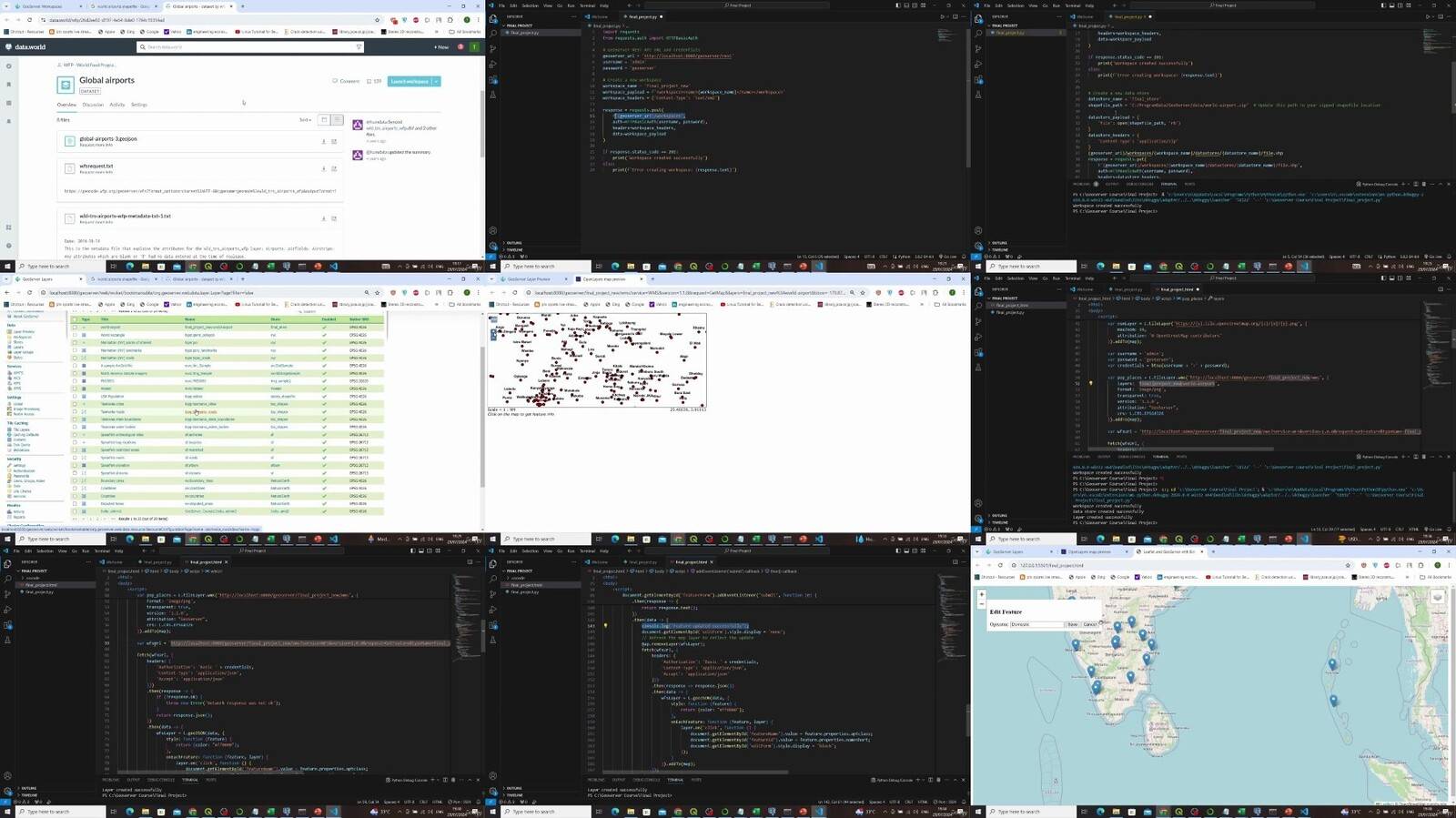
Task: Open Terminal menu in top-middle VS Code
Action: coord(587,5)
